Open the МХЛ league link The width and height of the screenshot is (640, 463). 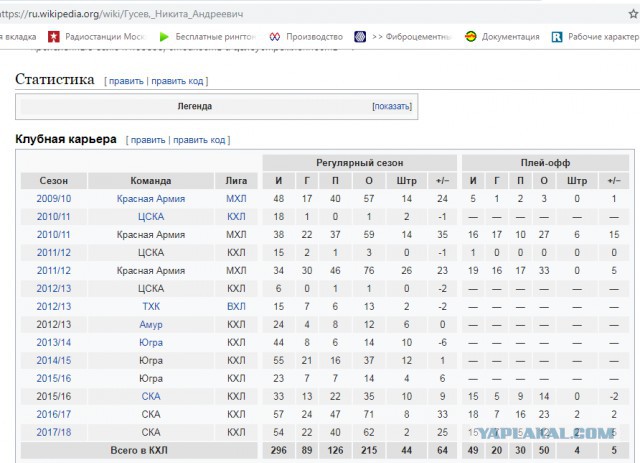[236, 199]
